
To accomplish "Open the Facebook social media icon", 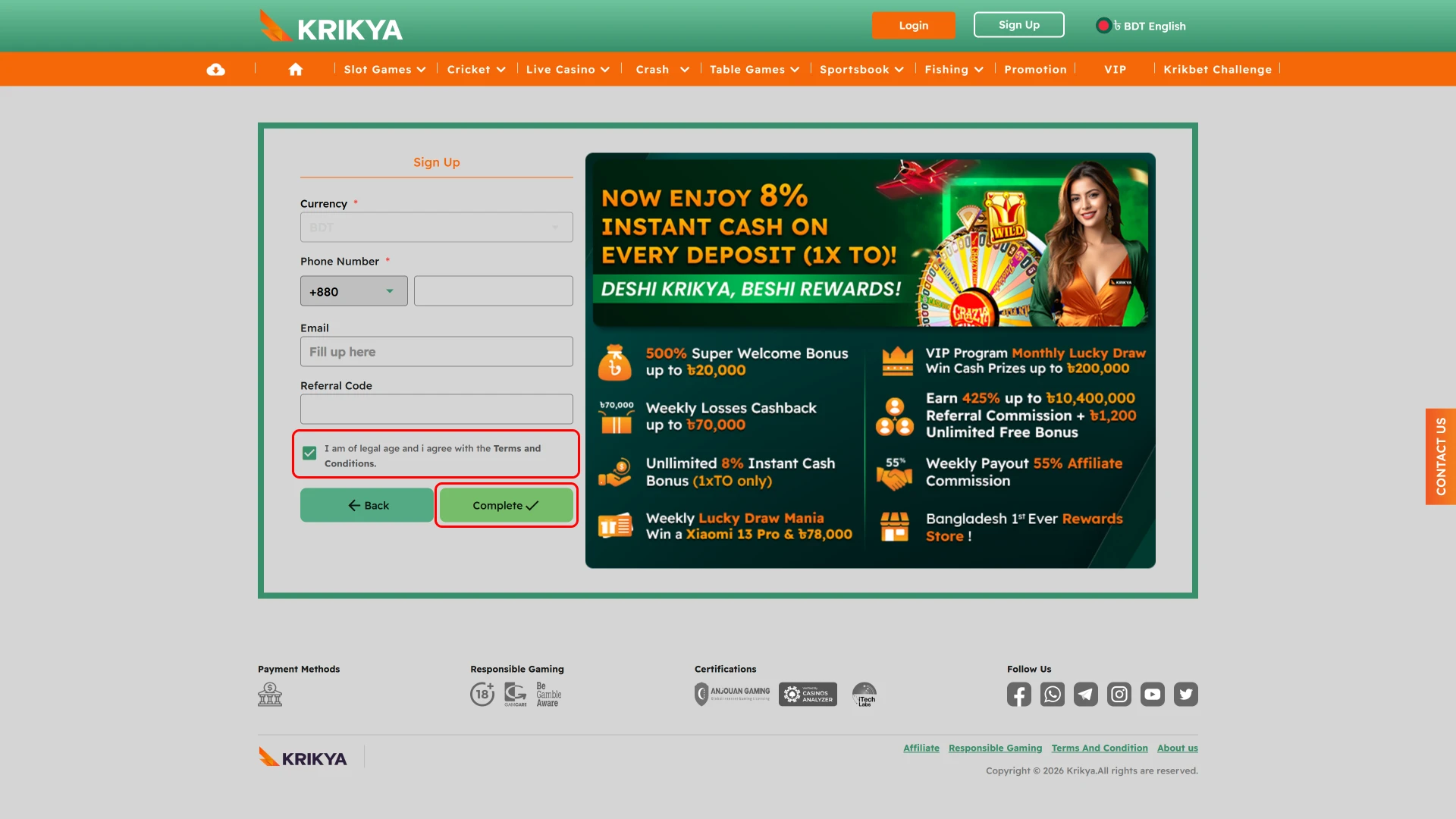I will pos(1018,694).
